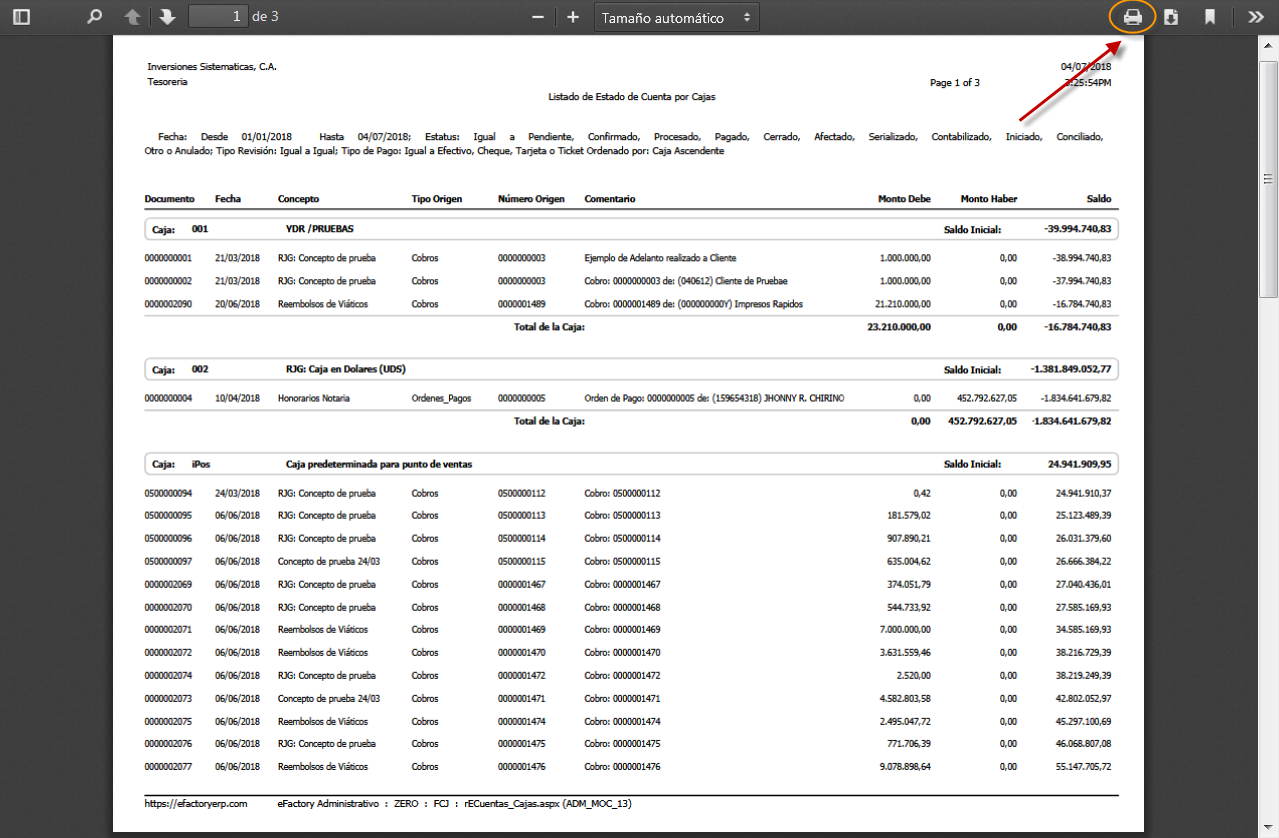The width and height of the screenshot is (1279, 838).
Task: Expand the tools menu with double chevron
Action: tap(1255, 17)
